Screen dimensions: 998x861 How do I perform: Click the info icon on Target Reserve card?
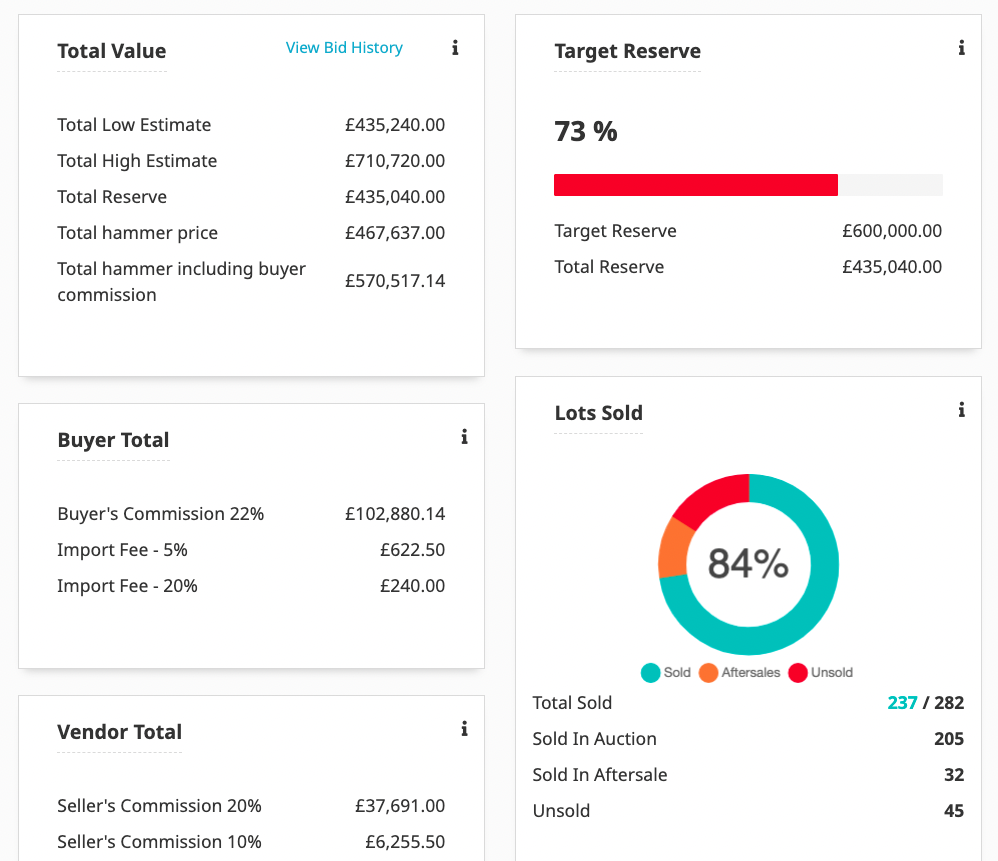click(x=961, y=47)
